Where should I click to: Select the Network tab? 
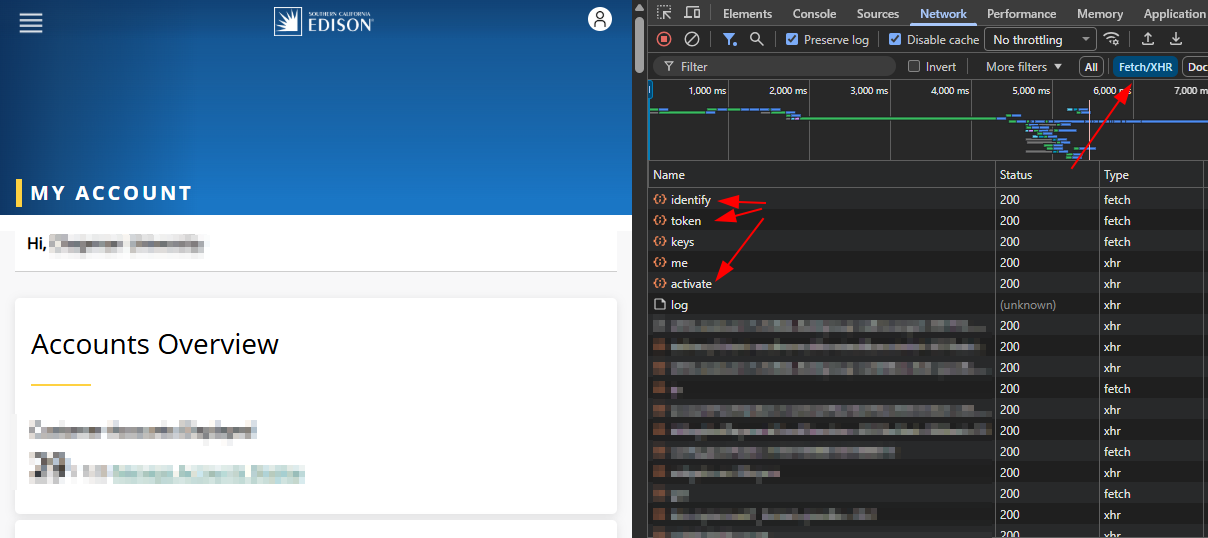(944, 14)
